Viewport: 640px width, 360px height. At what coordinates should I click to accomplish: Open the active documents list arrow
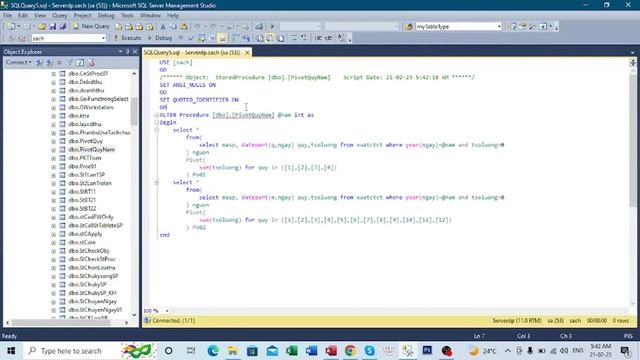(x=632, y=53)
